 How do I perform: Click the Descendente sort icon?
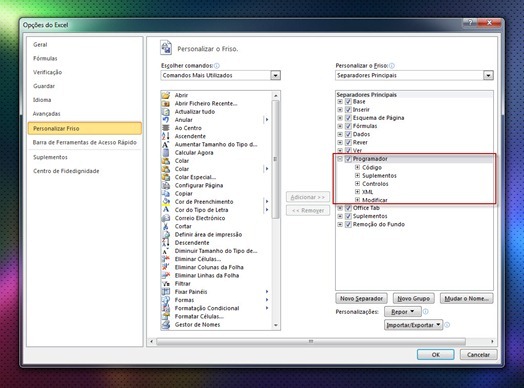click(166, 243)
